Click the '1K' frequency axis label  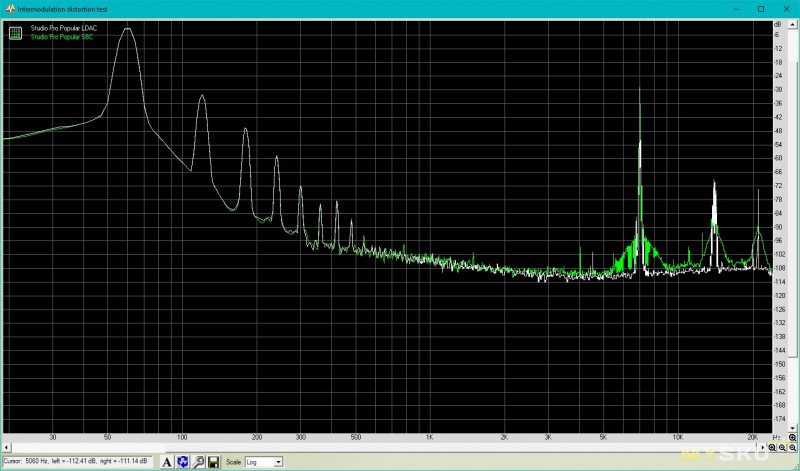(x=429, y=437)
